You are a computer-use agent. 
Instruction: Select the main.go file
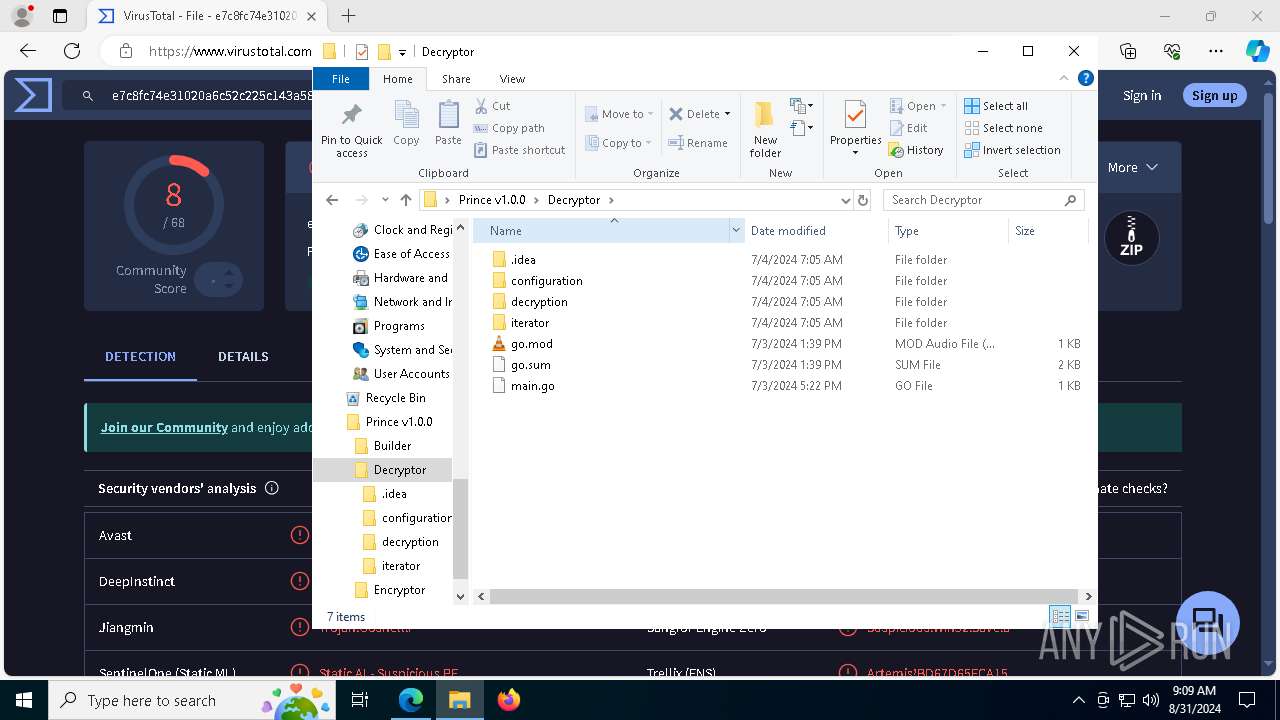click(x=532, y=386)
